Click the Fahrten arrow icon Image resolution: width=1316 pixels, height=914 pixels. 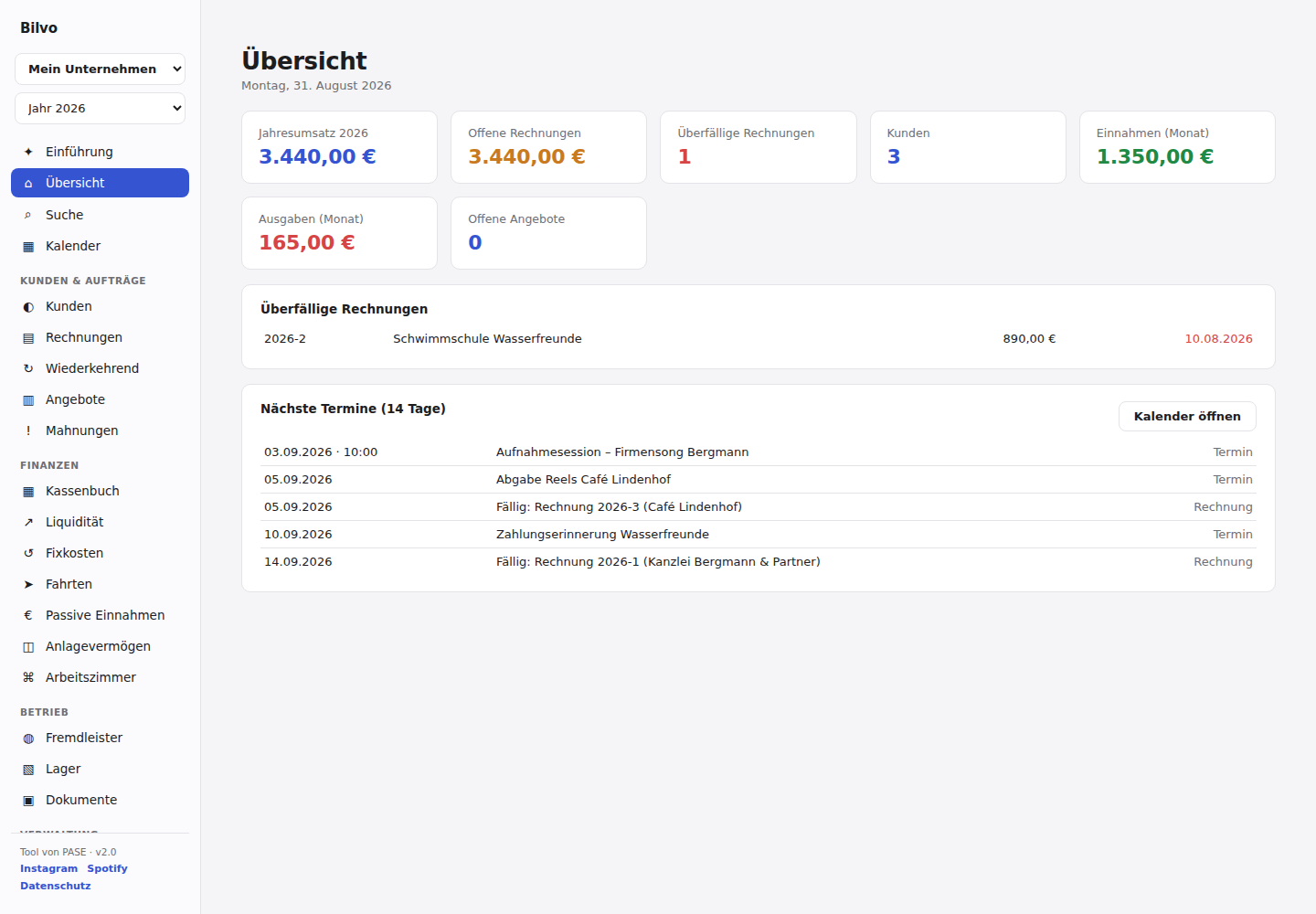(28, 584)
